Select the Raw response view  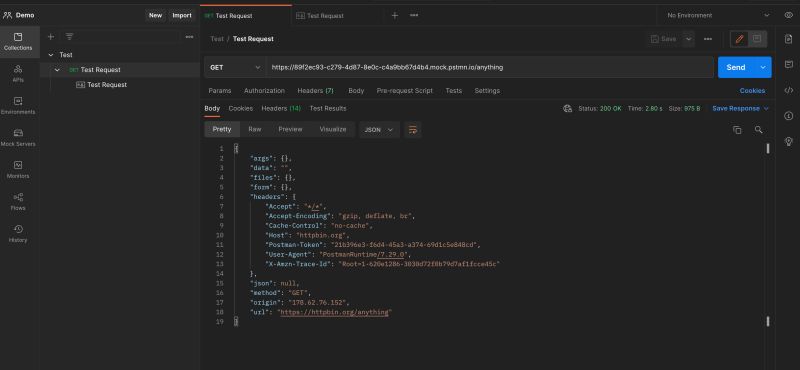click(255, 130)
